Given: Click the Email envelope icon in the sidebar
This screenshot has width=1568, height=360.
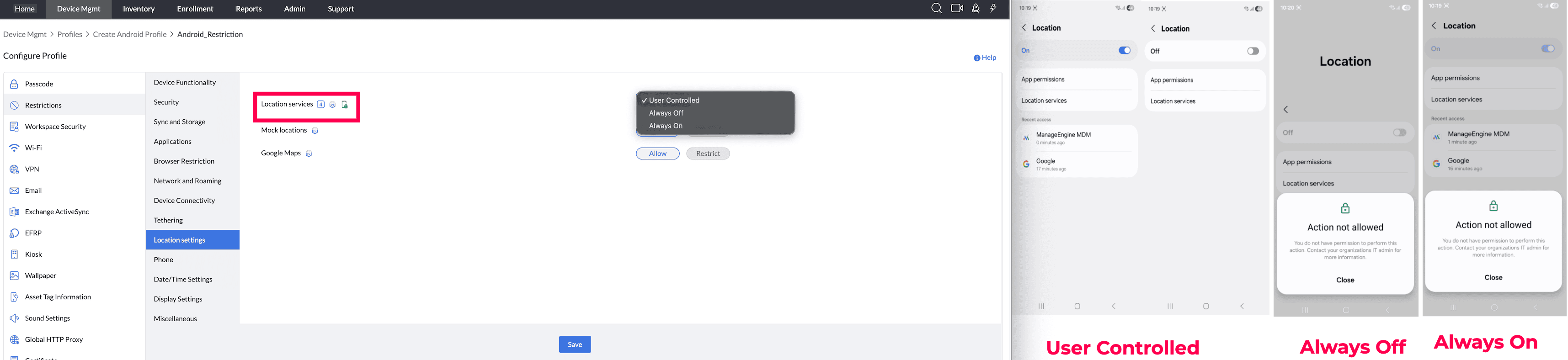Looking at the screenshot, I should click(x=14, y=191).
